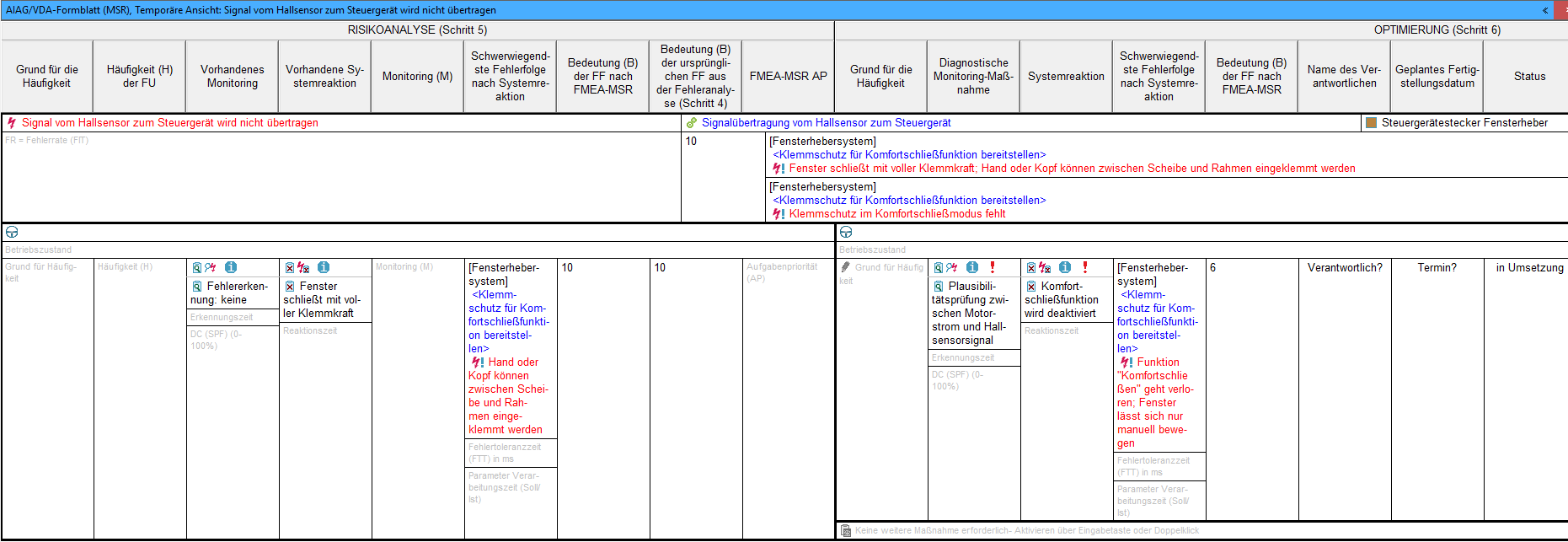
Task: Click red exclamation mark in optimization diagnostic monitoring cell
Action: click(x=993, y=267)
